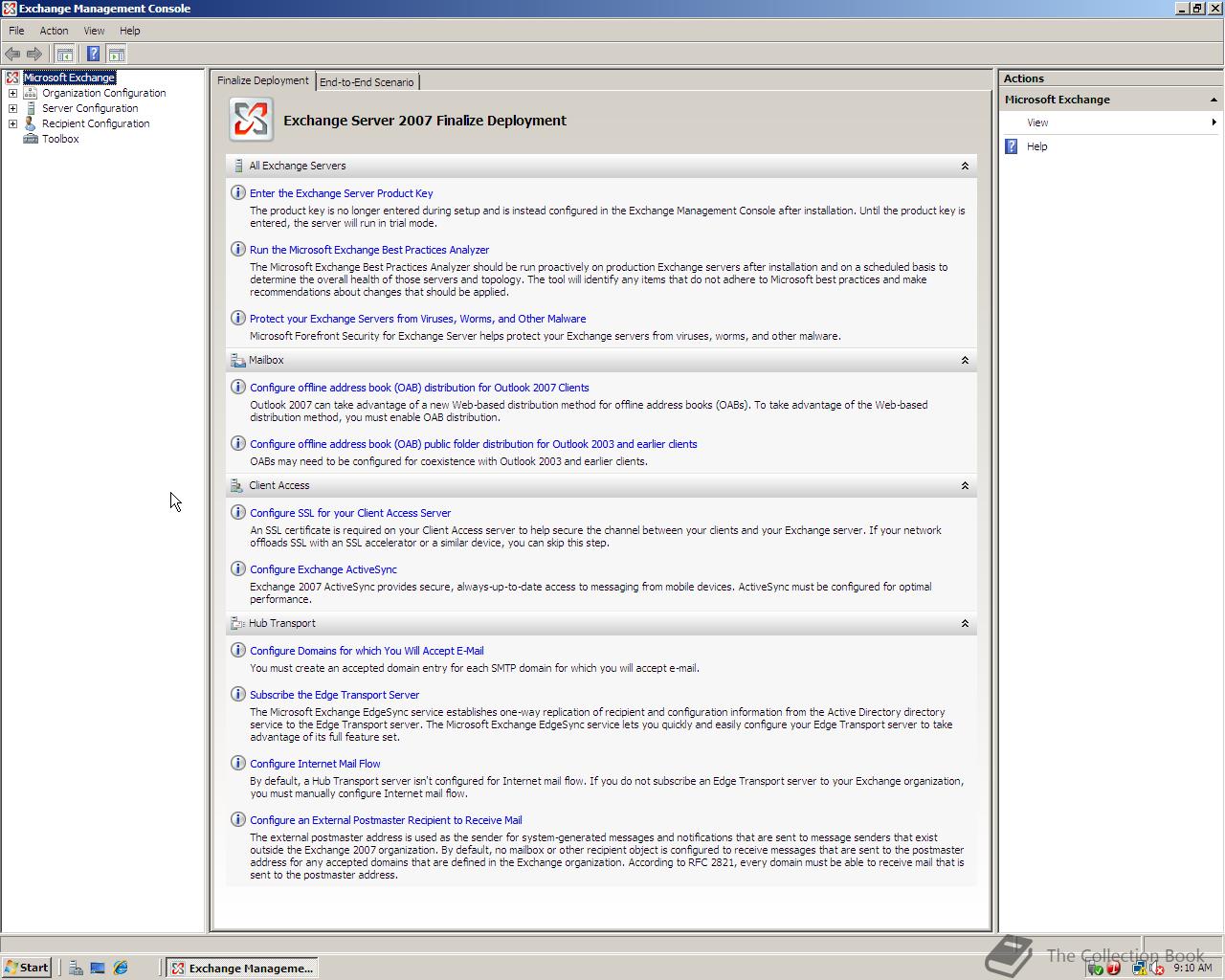
Task: Open Configure External Postmaster Recipient link
Action: tap(386, 820)
